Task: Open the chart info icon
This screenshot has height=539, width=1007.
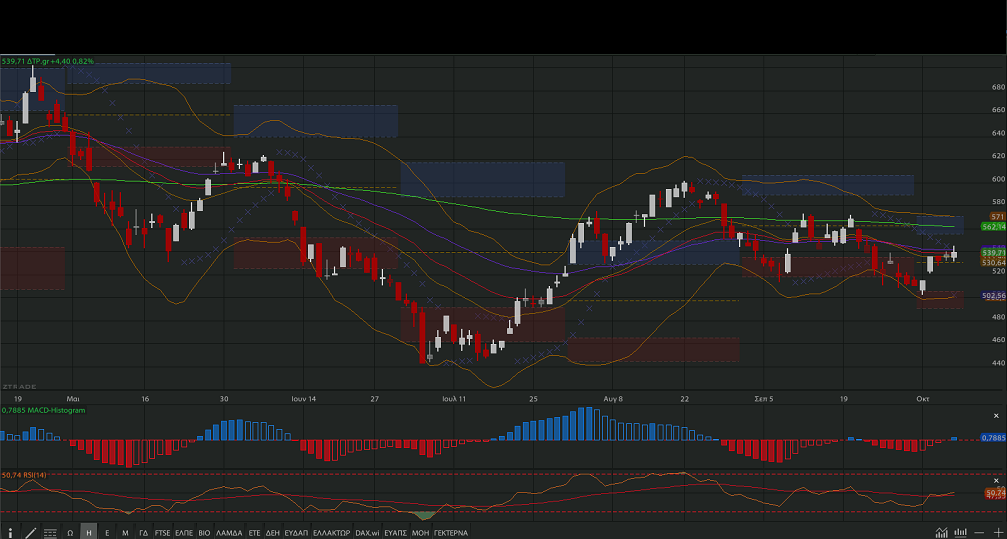Action: [x=10, y=533]
